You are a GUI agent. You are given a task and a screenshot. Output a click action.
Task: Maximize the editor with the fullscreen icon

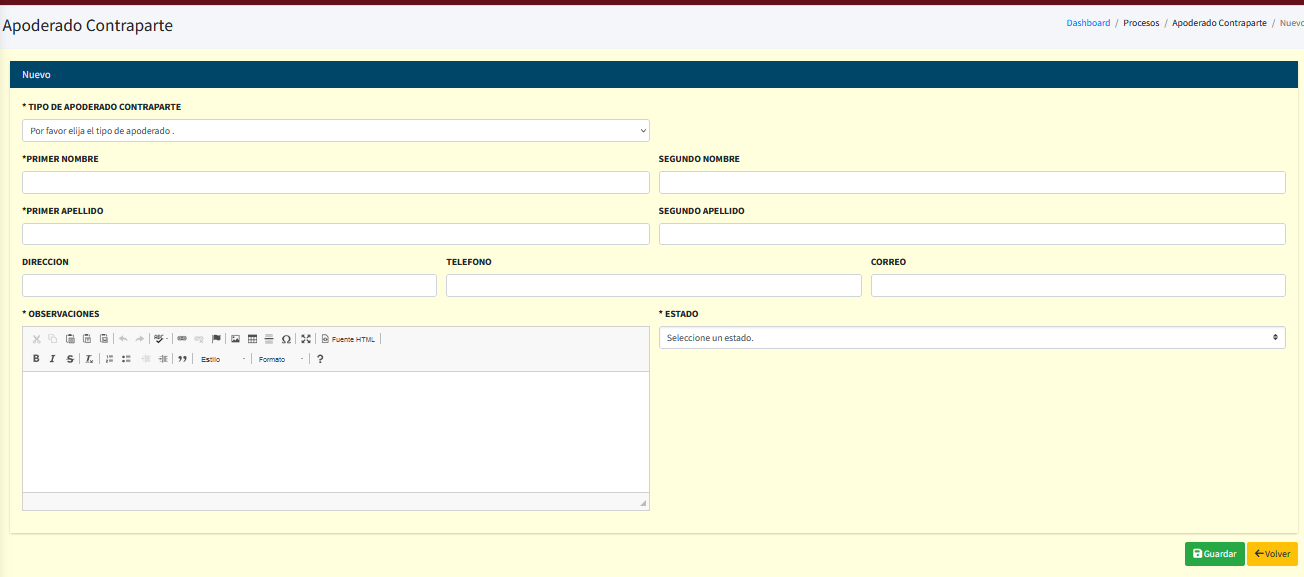click(x=306, y=339)
